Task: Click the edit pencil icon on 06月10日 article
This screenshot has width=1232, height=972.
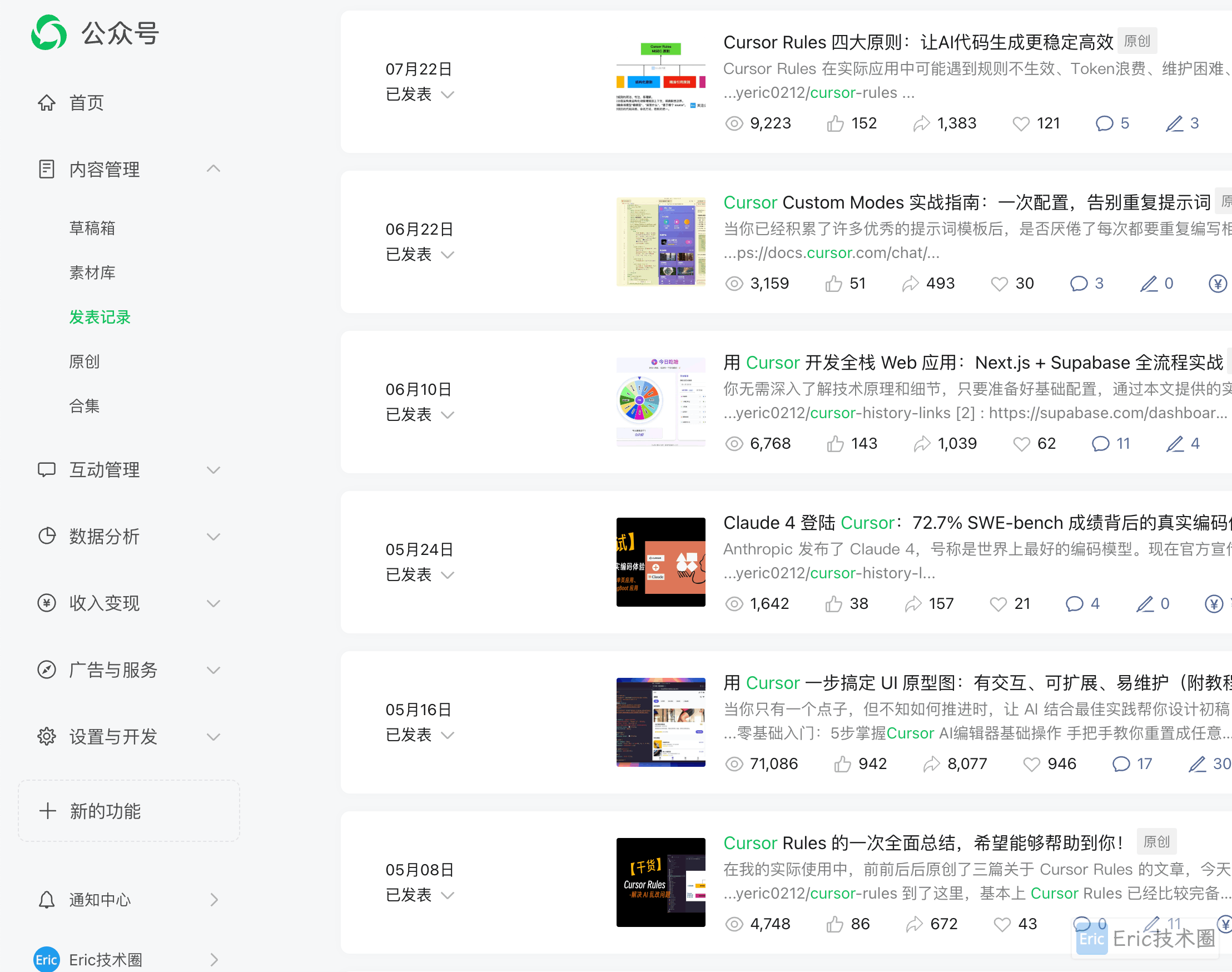Action: (1175, 443)
